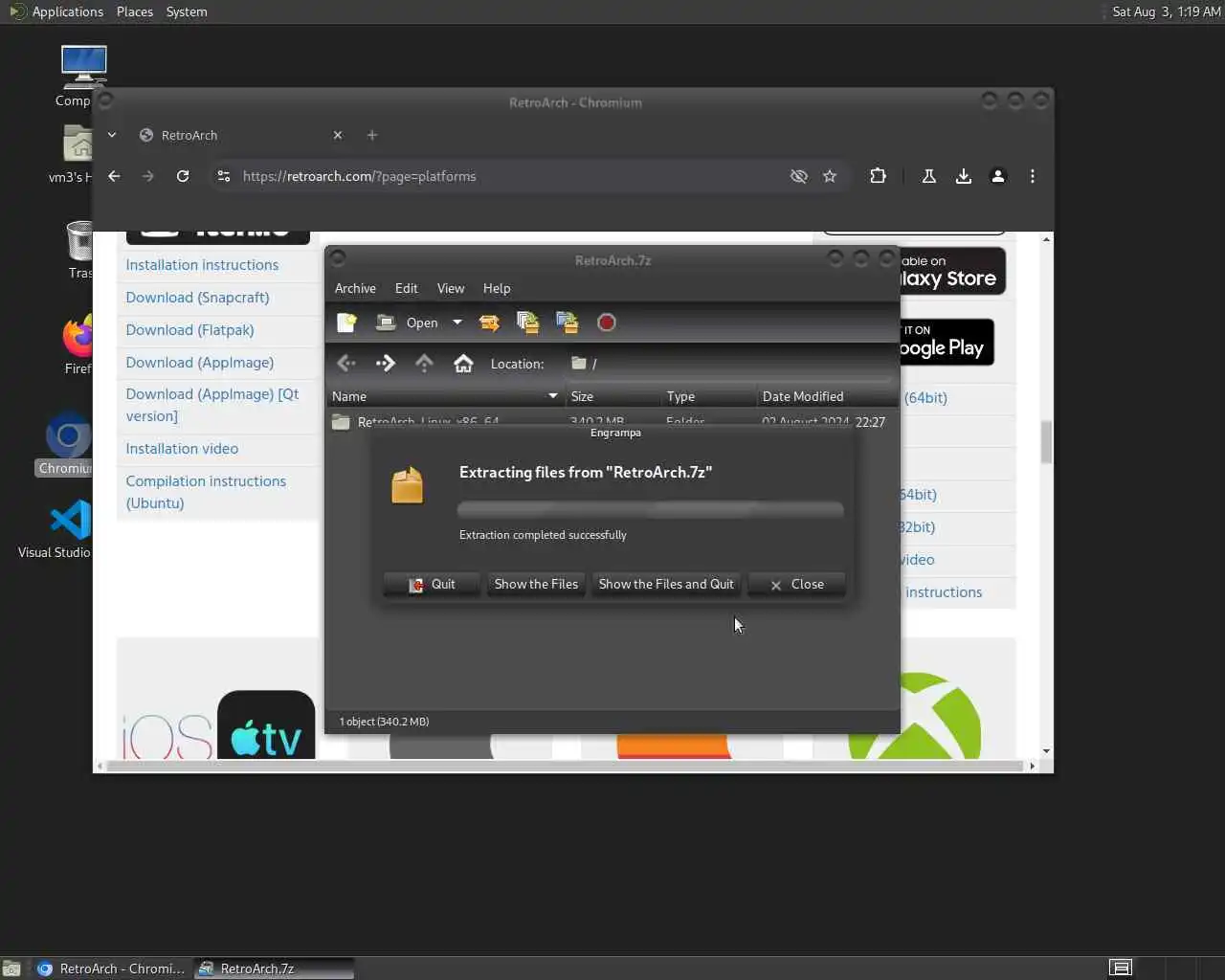Open Installation instructions link

click(x=202, y=265)
